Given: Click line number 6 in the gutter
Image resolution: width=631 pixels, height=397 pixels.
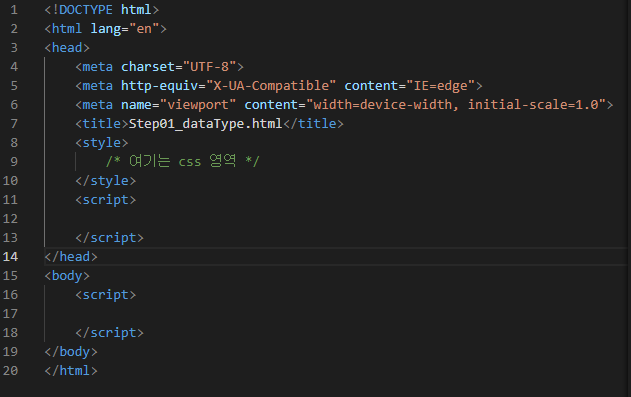Looking at the screenshot, I should [14, 105].
